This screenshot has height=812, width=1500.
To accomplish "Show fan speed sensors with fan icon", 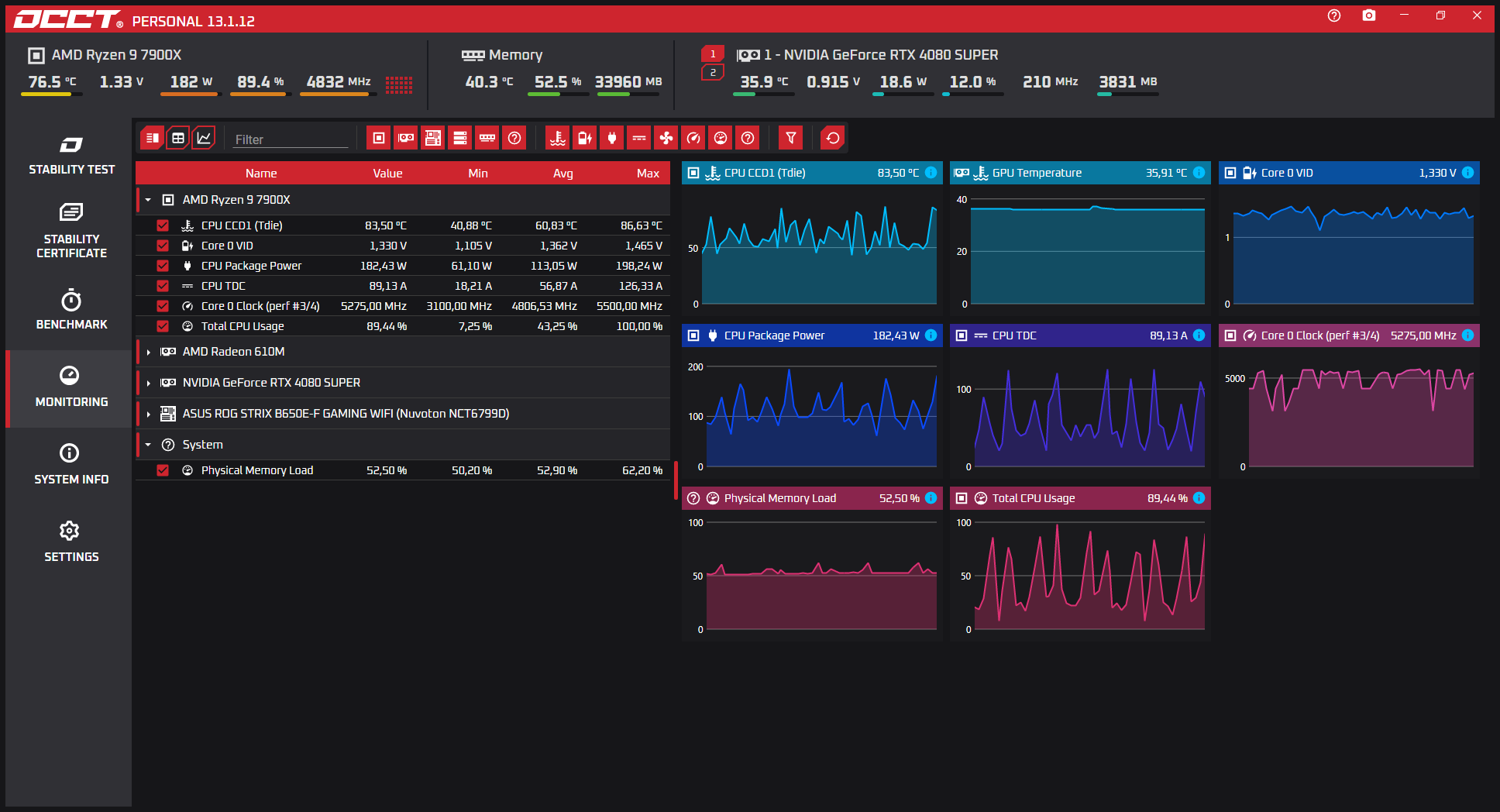I will pyautogui.click(x=666, y=138).
